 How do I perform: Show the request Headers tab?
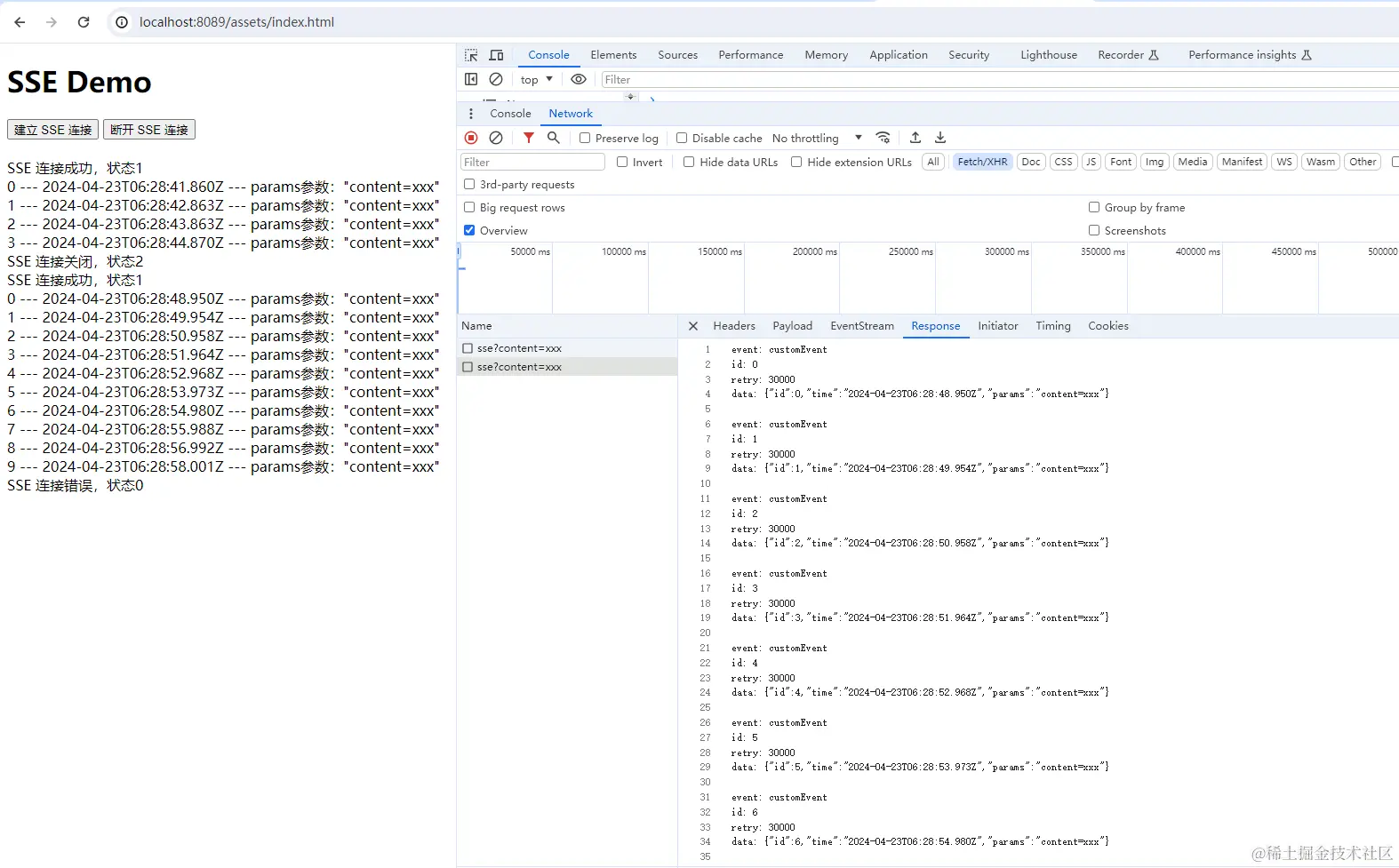click(734, 326)
